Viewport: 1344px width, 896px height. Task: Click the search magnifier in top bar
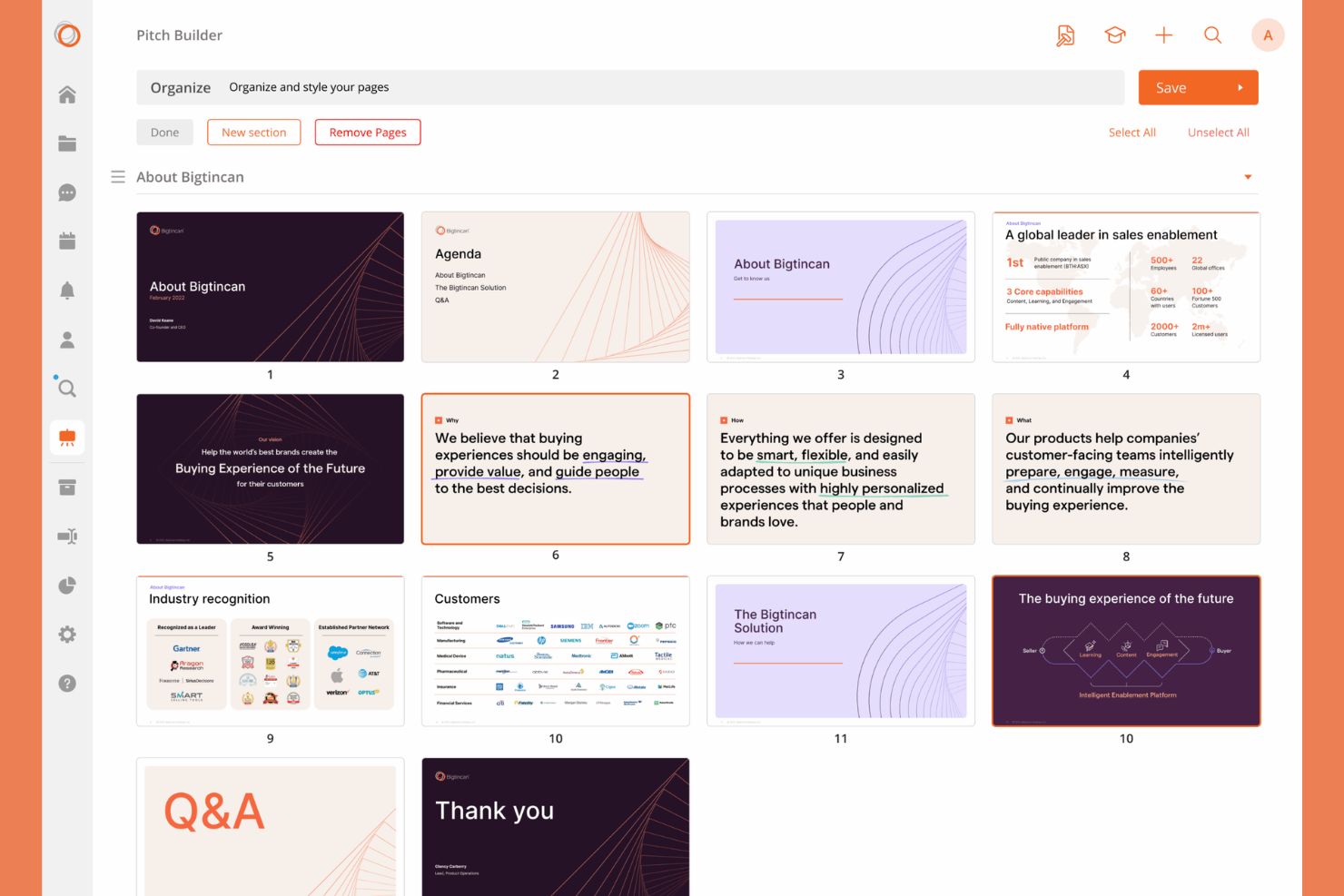coord(1213,35)
